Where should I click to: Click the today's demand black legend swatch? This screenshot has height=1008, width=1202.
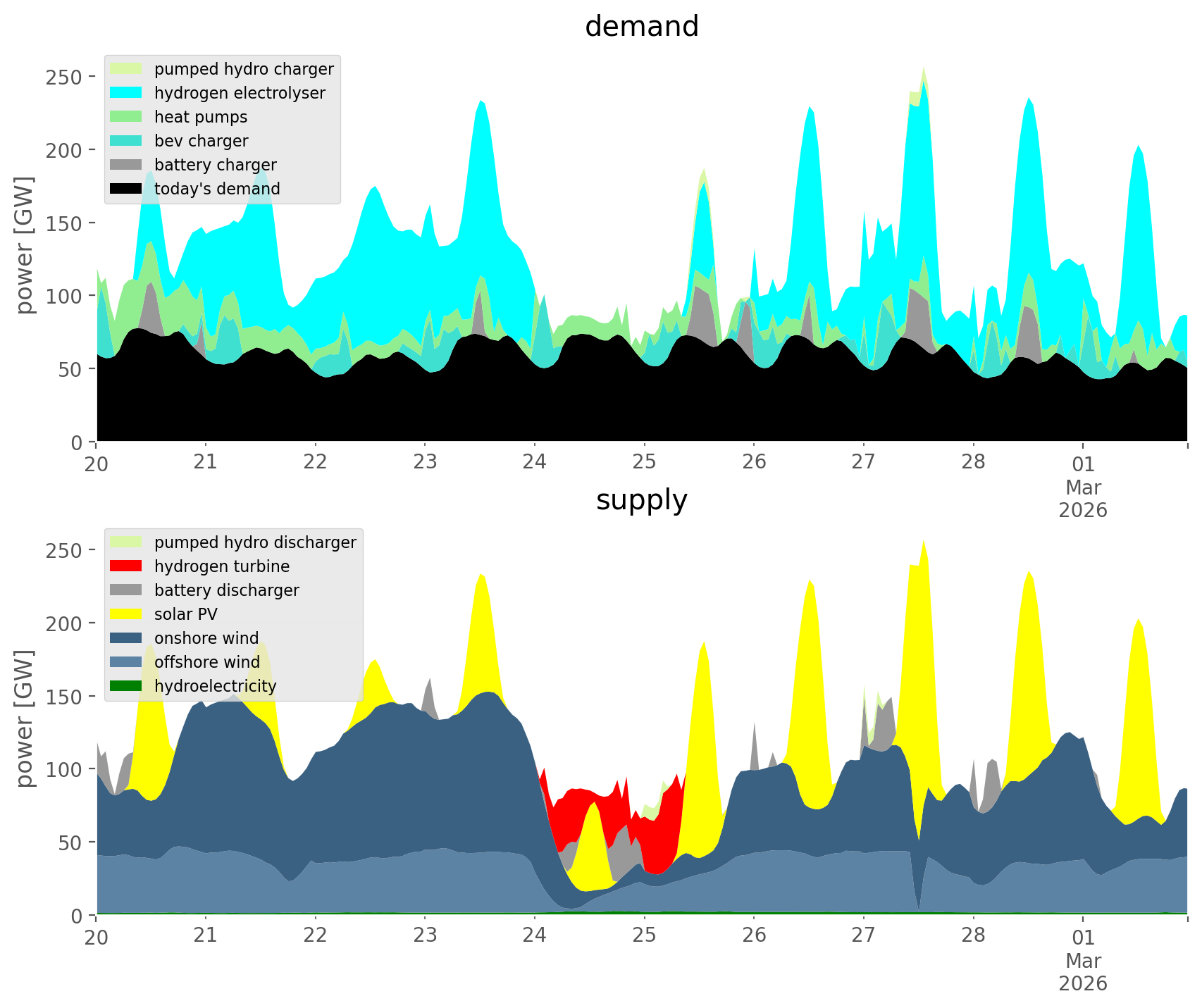[x=126, y=189]
